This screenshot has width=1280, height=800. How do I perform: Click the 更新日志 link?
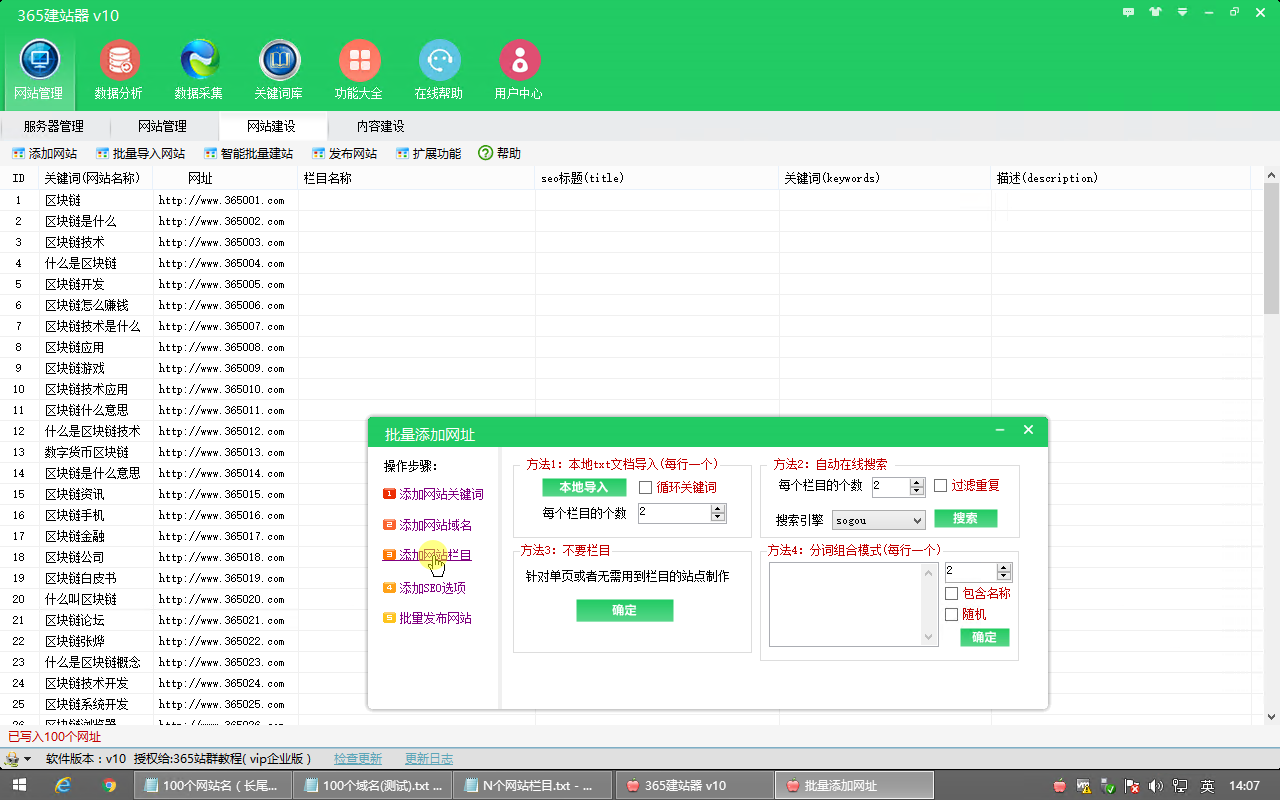429,759
